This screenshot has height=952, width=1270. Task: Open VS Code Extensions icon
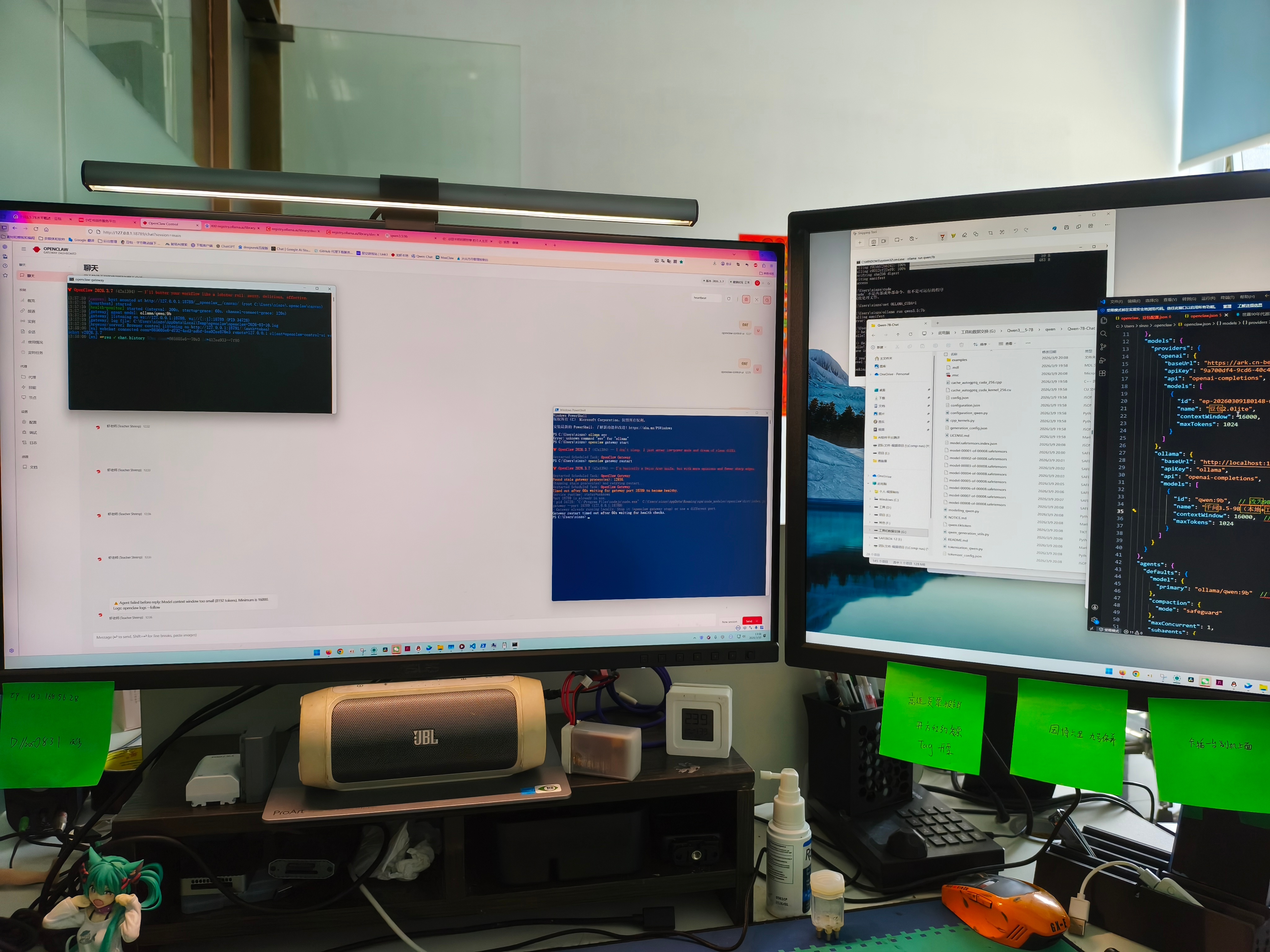(1102, 373)
